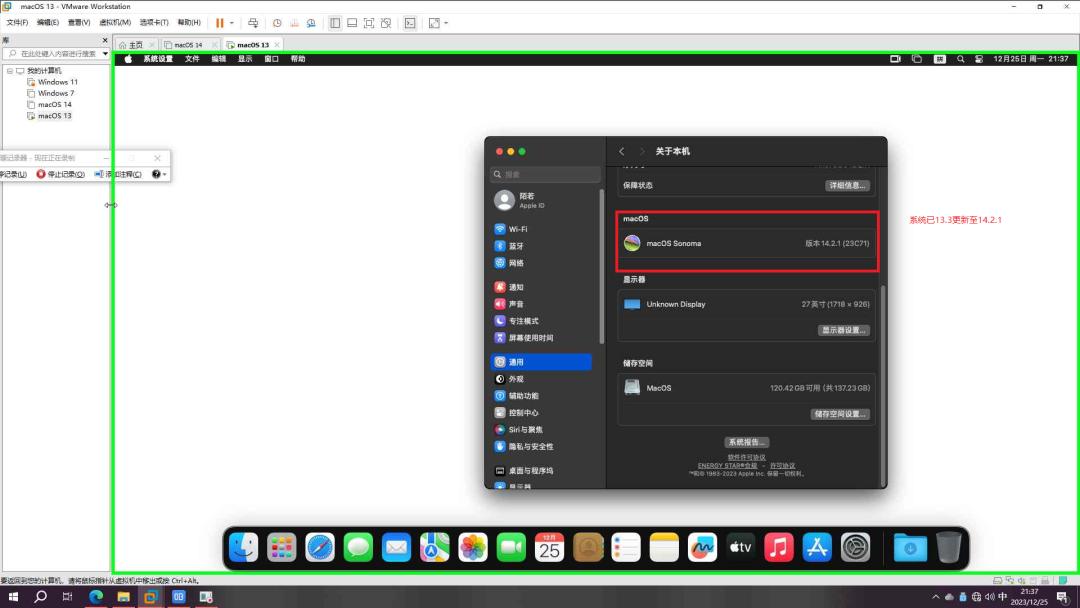Viewport: 1080px width, 608px height.
Task: Open Music app from the Dock
Action: 777,547
